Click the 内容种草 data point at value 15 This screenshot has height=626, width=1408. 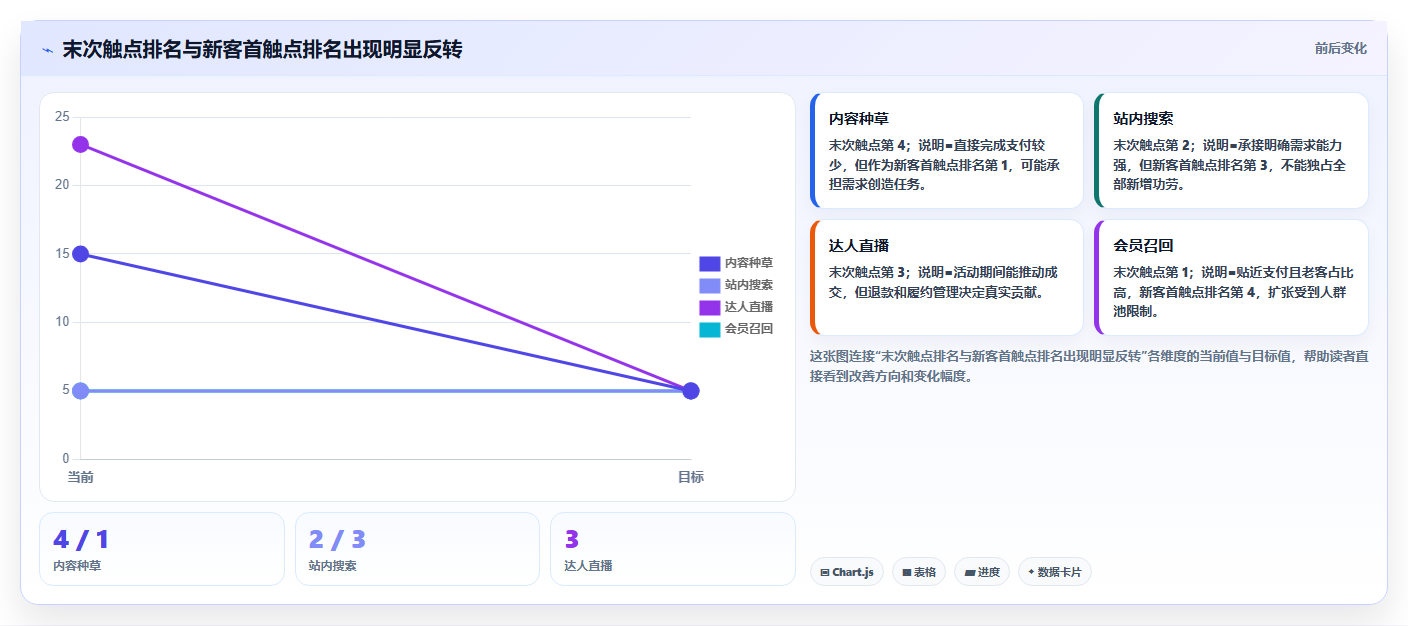[80, 254]
